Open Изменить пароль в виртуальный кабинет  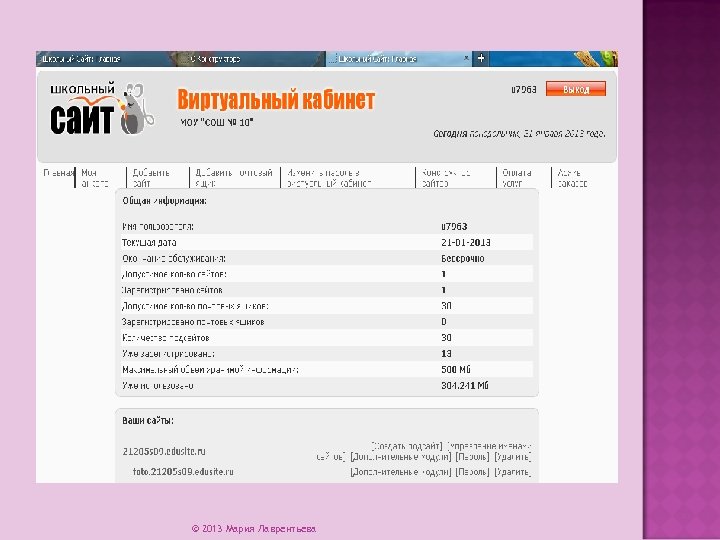coord(329,178)
